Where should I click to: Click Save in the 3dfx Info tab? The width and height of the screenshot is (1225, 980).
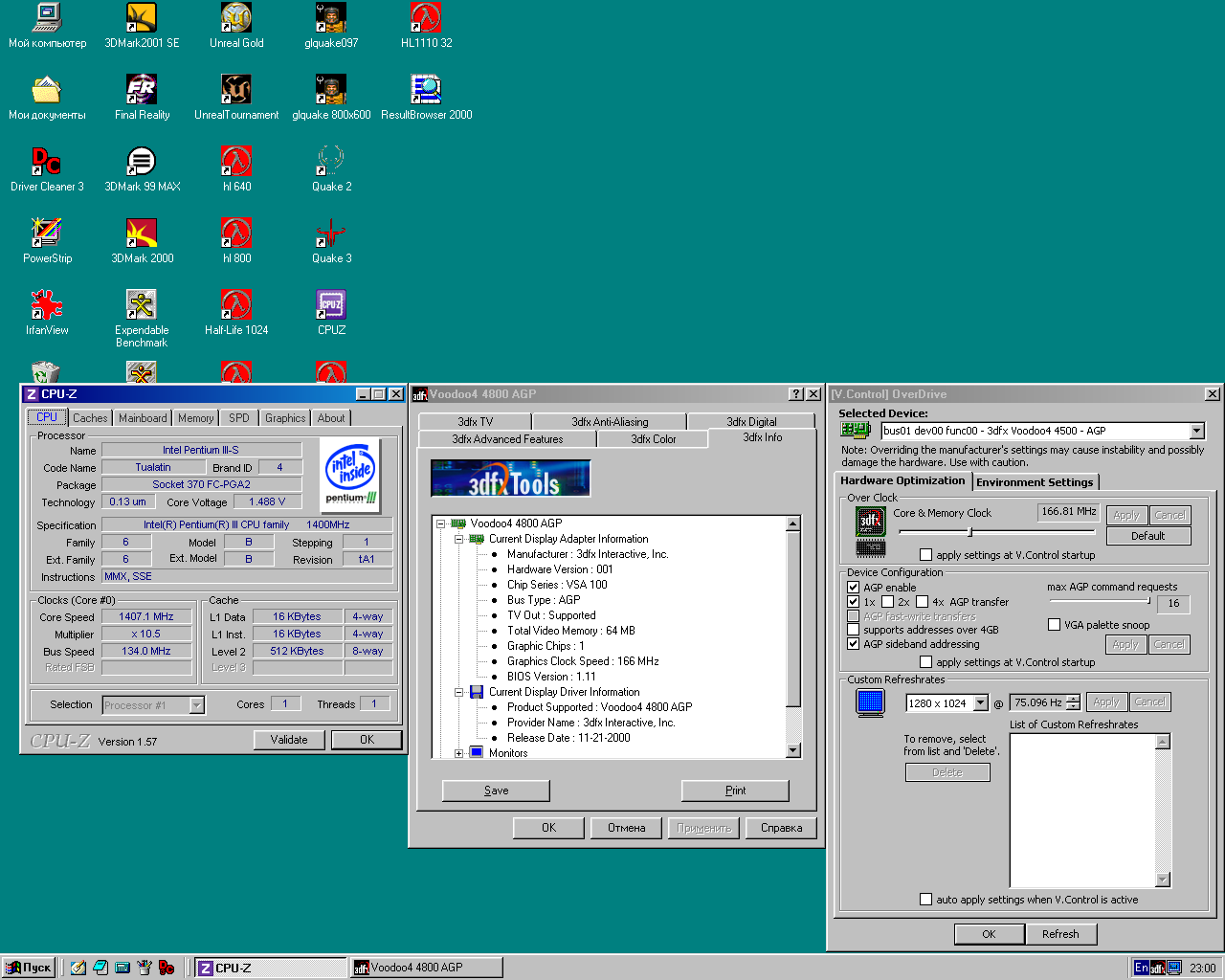(496, 791)
